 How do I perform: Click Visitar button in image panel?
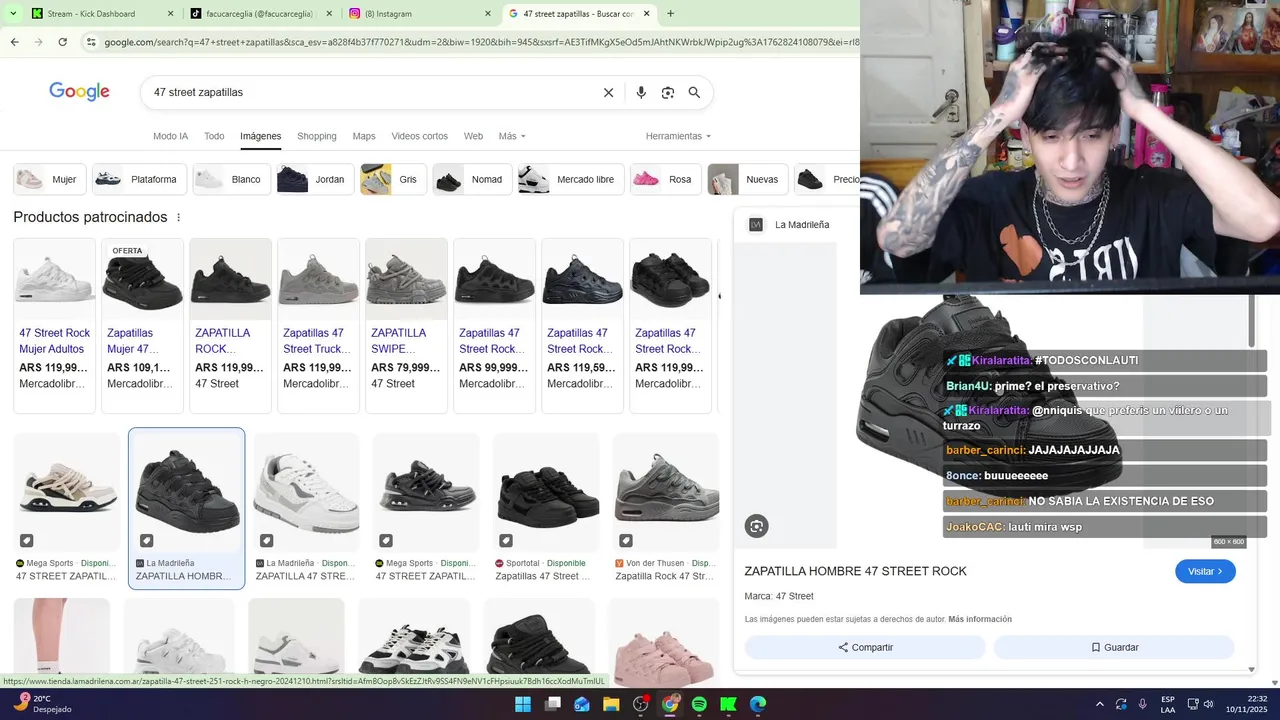(x=1205, y=571)
